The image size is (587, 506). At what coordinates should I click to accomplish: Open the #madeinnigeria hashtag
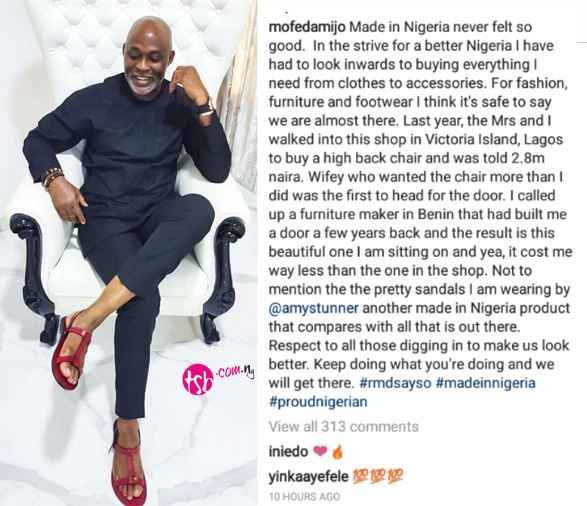[x=486, y=383]
